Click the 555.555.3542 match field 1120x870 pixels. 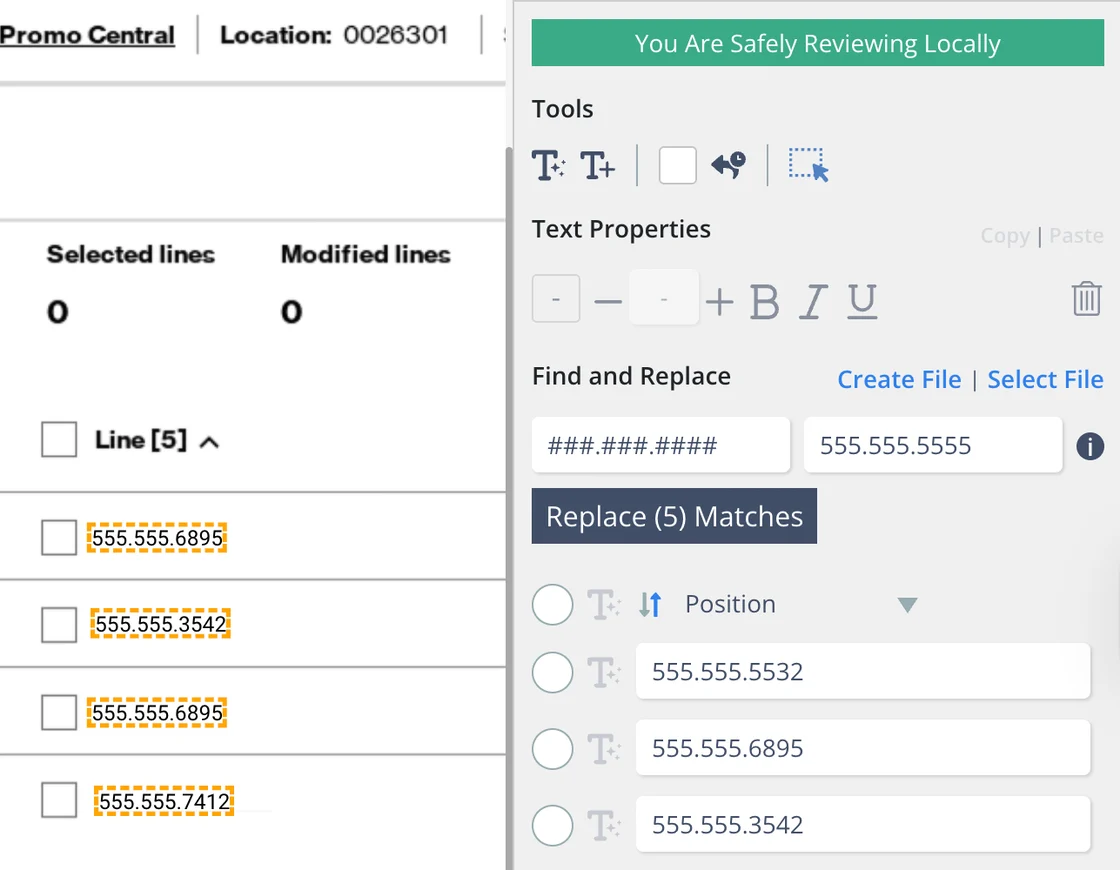[x=863, y=824]
